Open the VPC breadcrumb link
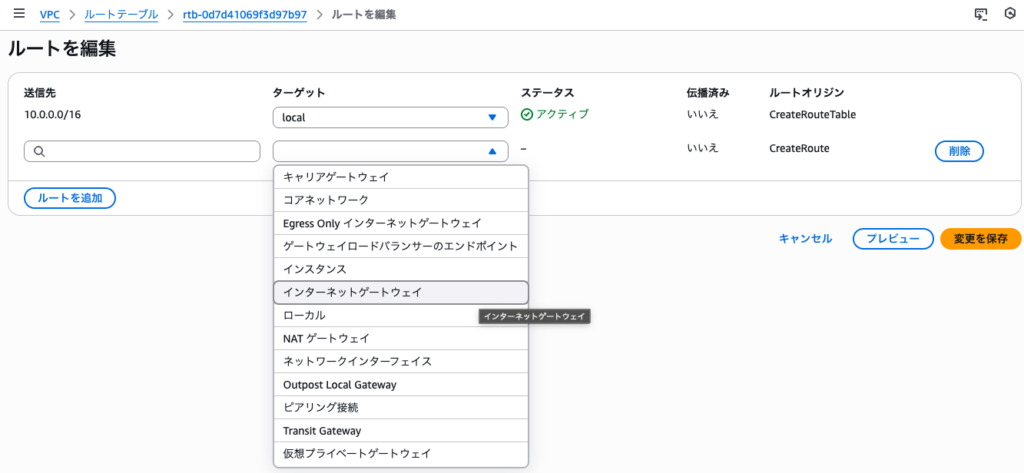Screen dimensions: 1024x473 (48, 15)
